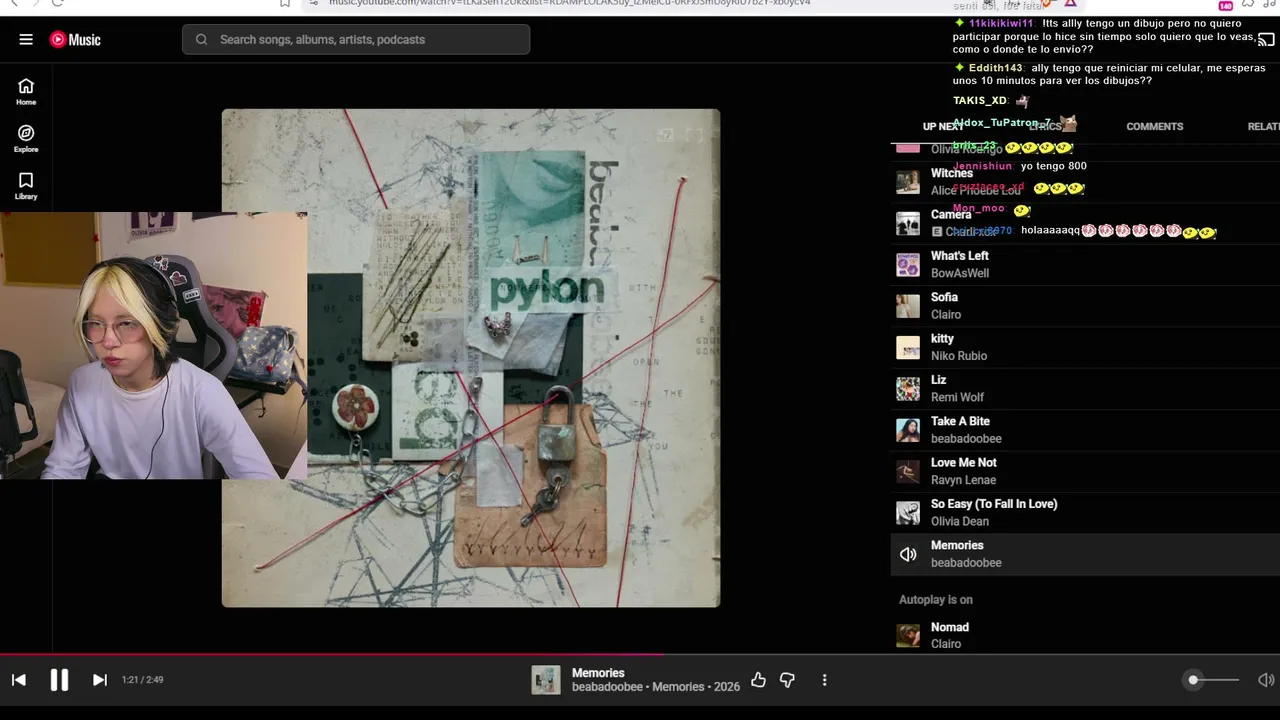Click the Cast to device icon
1280x720 pixels.
point(1266,40)
